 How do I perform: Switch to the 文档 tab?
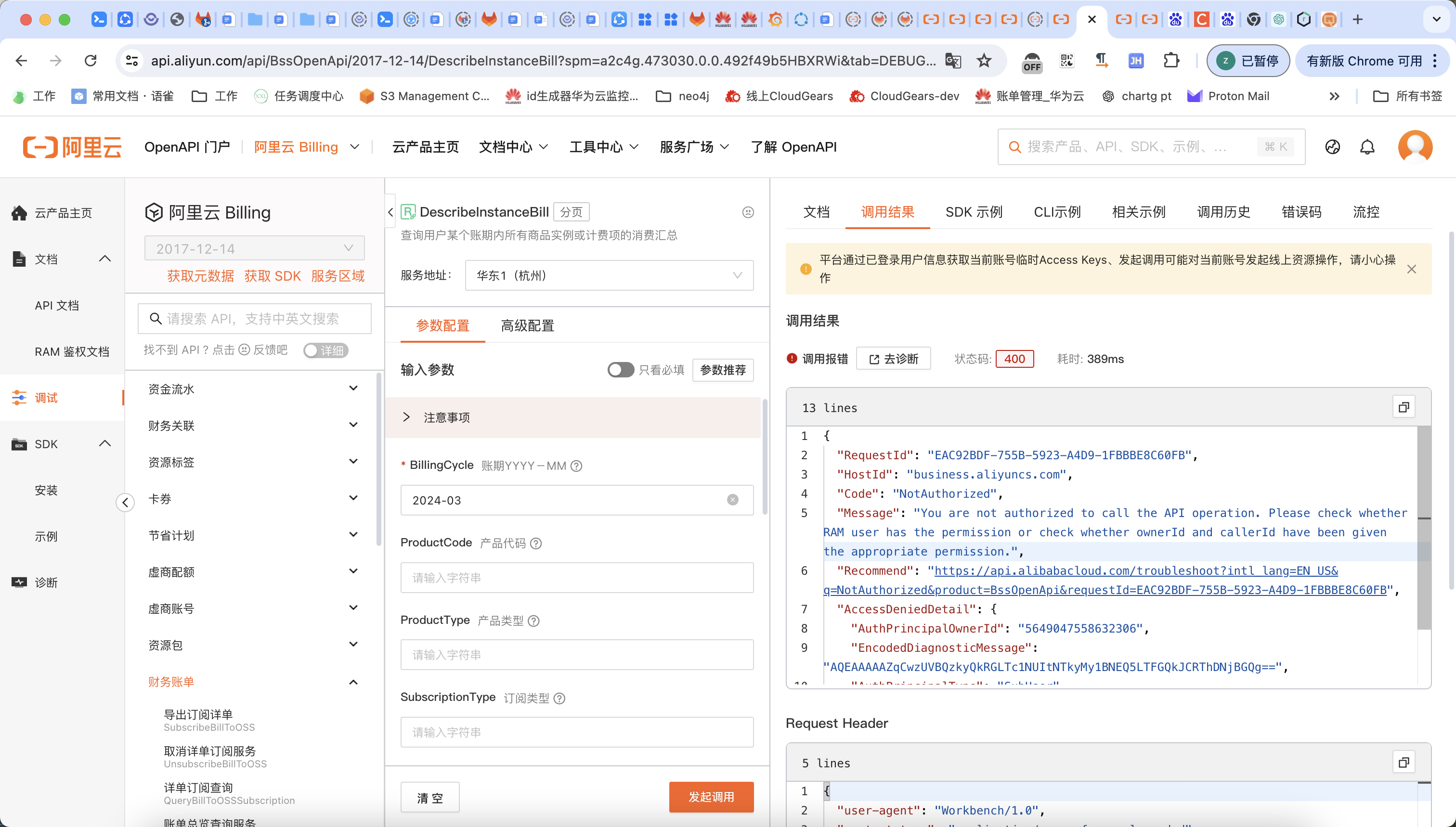point(816,212)
